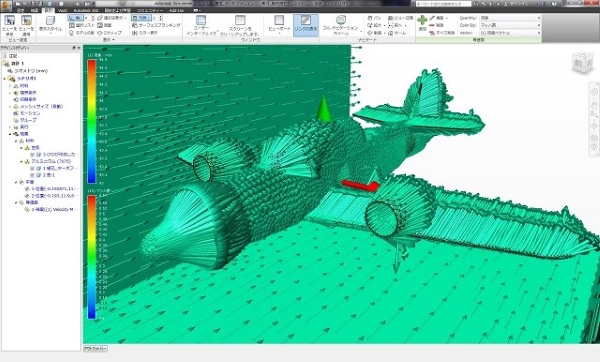Screen dimensions: 600x362
Task: Open the Add-ins ribbon tab
Action: (176, 10)
